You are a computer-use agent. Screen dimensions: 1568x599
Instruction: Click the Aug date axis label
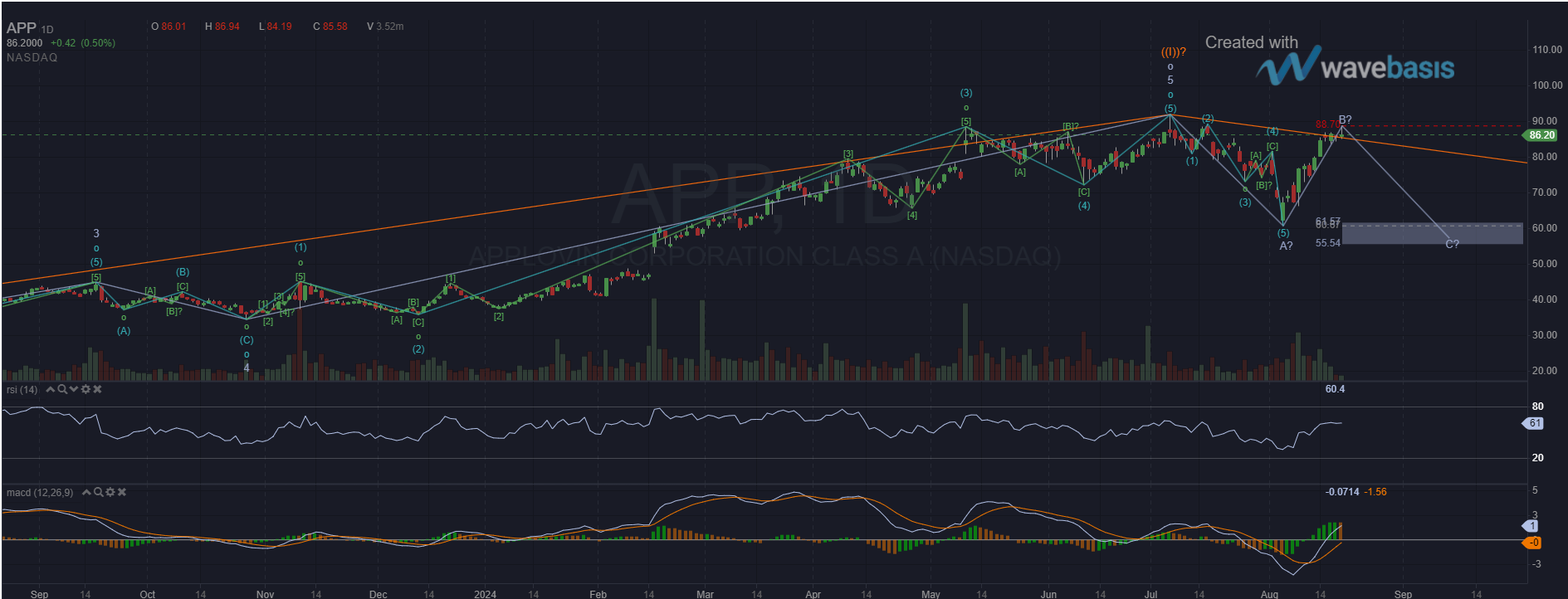(x=1269, y=594)
